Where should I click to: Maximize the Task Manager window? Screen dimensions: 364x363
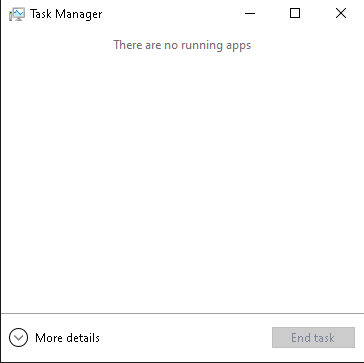295,14
